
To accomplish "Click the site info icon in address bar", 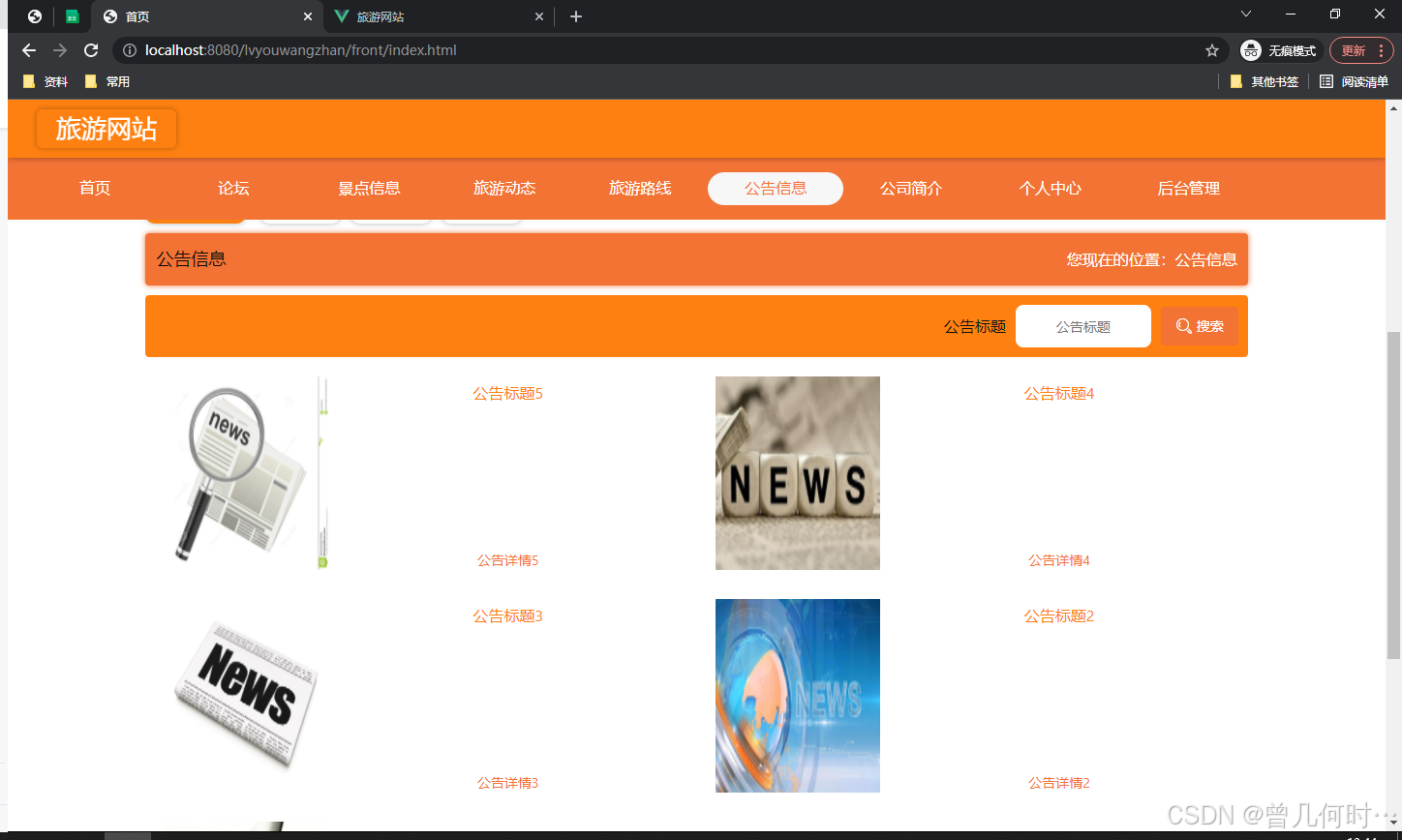I will pos(129,50).
